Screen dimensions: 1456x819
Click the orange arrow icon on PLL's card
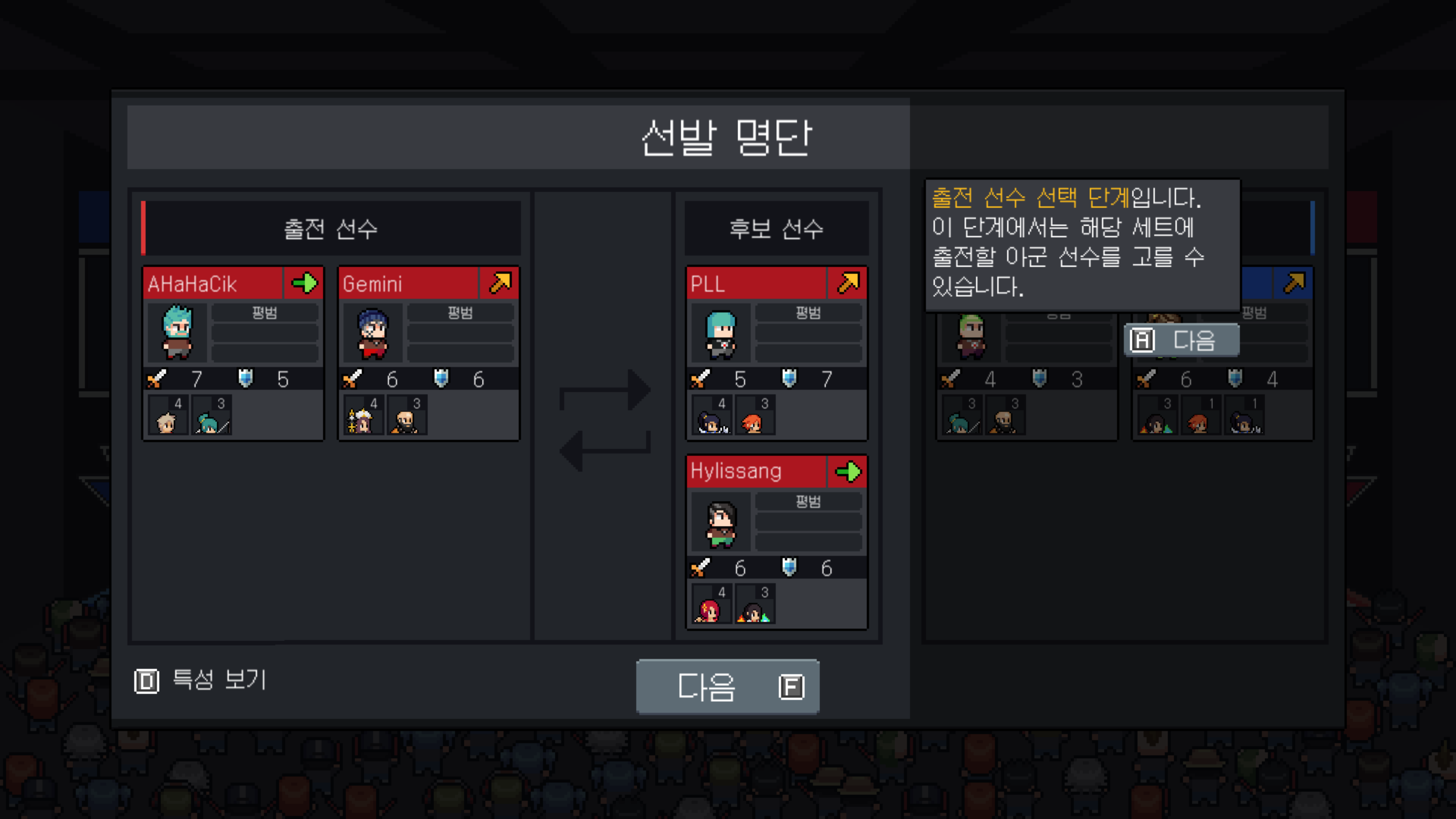coord(848,283)
